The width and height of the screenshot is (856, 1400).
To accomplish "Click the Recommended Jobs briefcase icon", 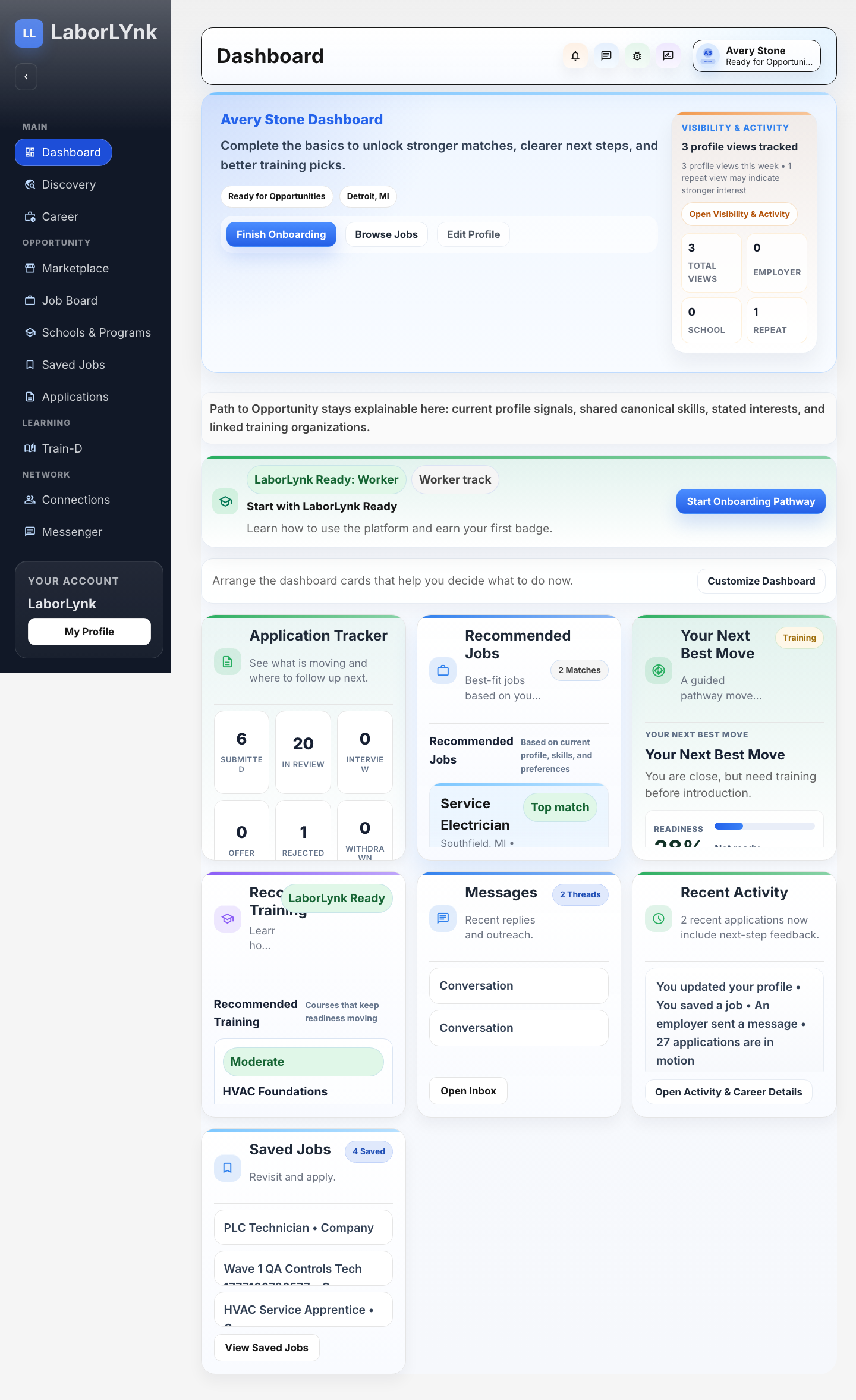I will pos(443,670).
